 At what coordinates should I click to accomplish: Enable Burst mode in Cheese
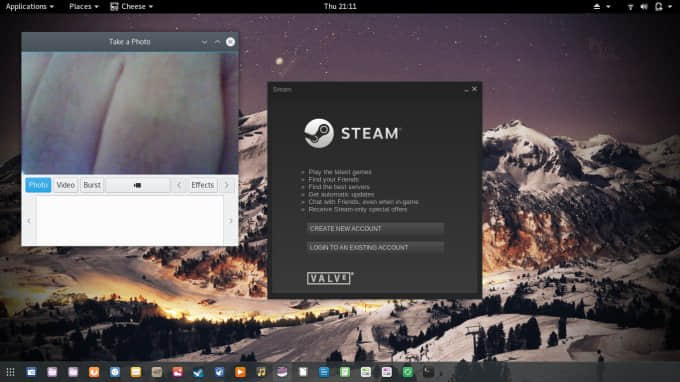92,185
